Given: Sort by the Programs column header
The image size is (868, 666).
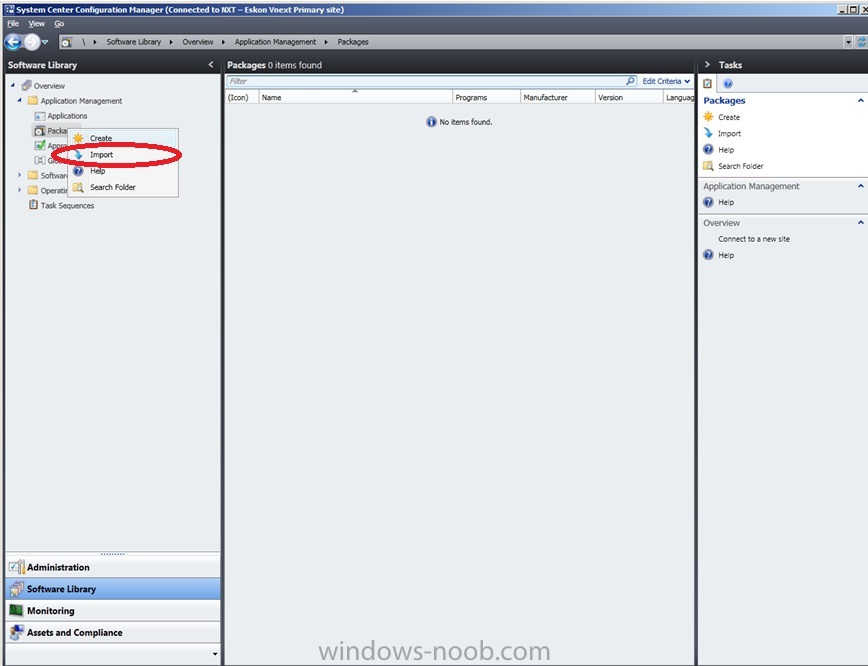Looking at the screenshot, I should coord(486,97).
